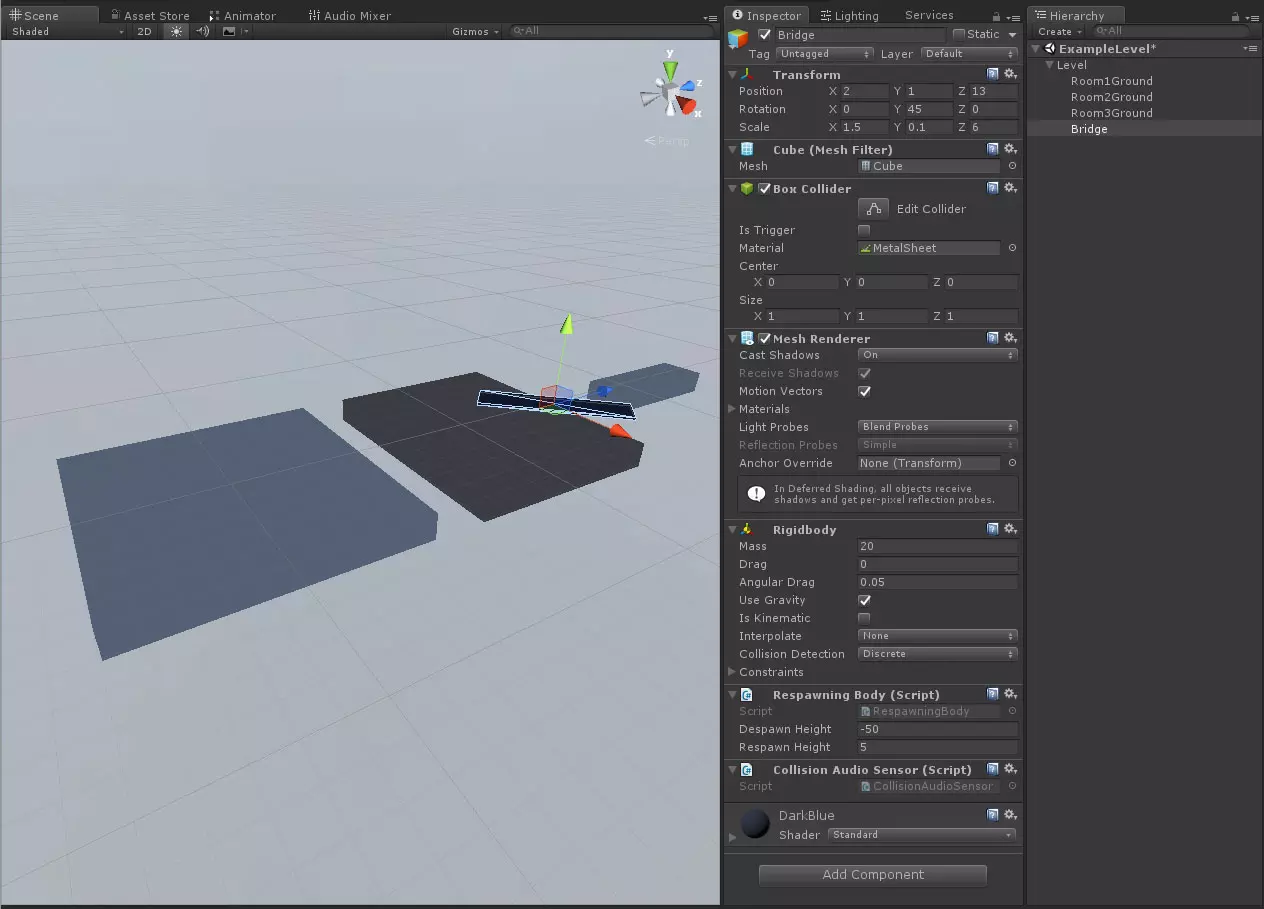Open Rigidbody help book icon
The width and height of the screenshot is (1264, 909).
click(x=992, y=529)
